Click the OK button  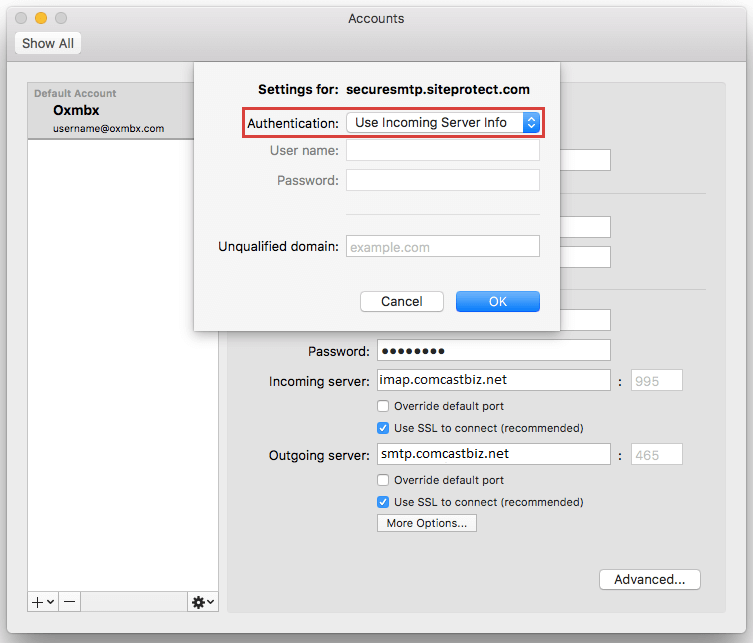[x=497, y=301]
